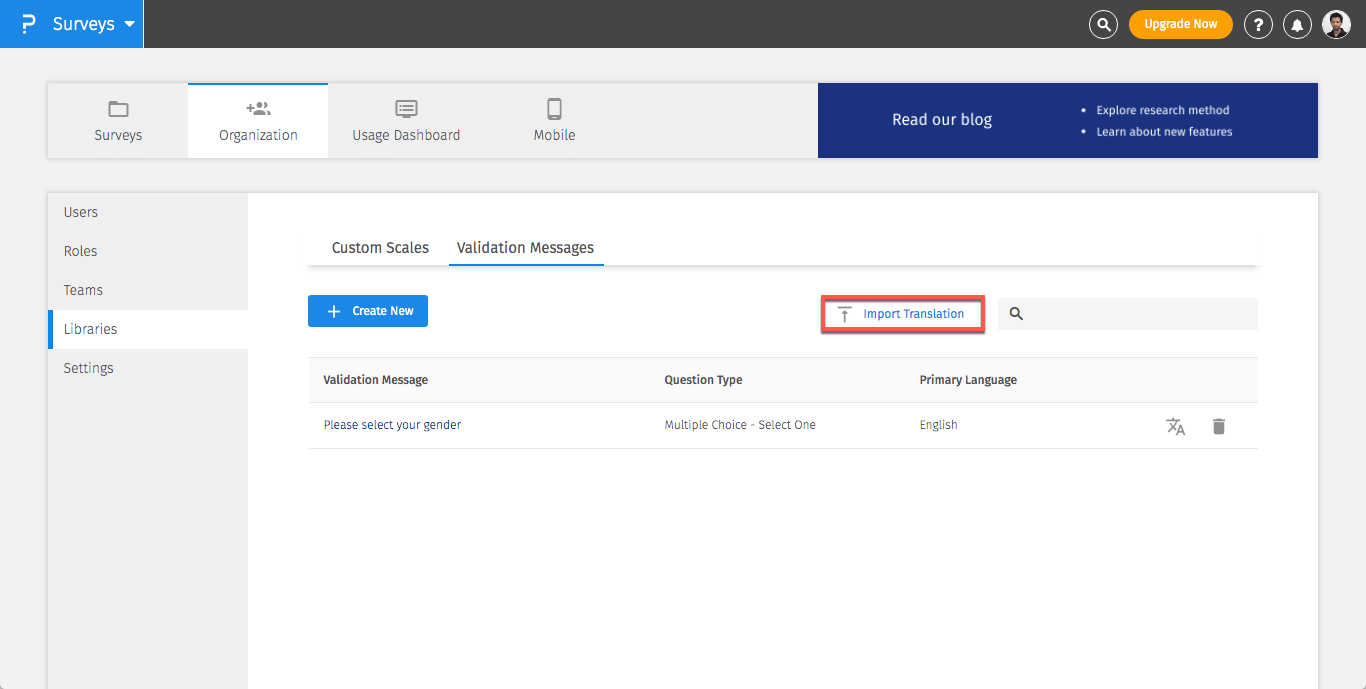This screenshot has height=689, width=1366.
Task: Open the Usage Dashboard tab
Action: click(406, 120)
